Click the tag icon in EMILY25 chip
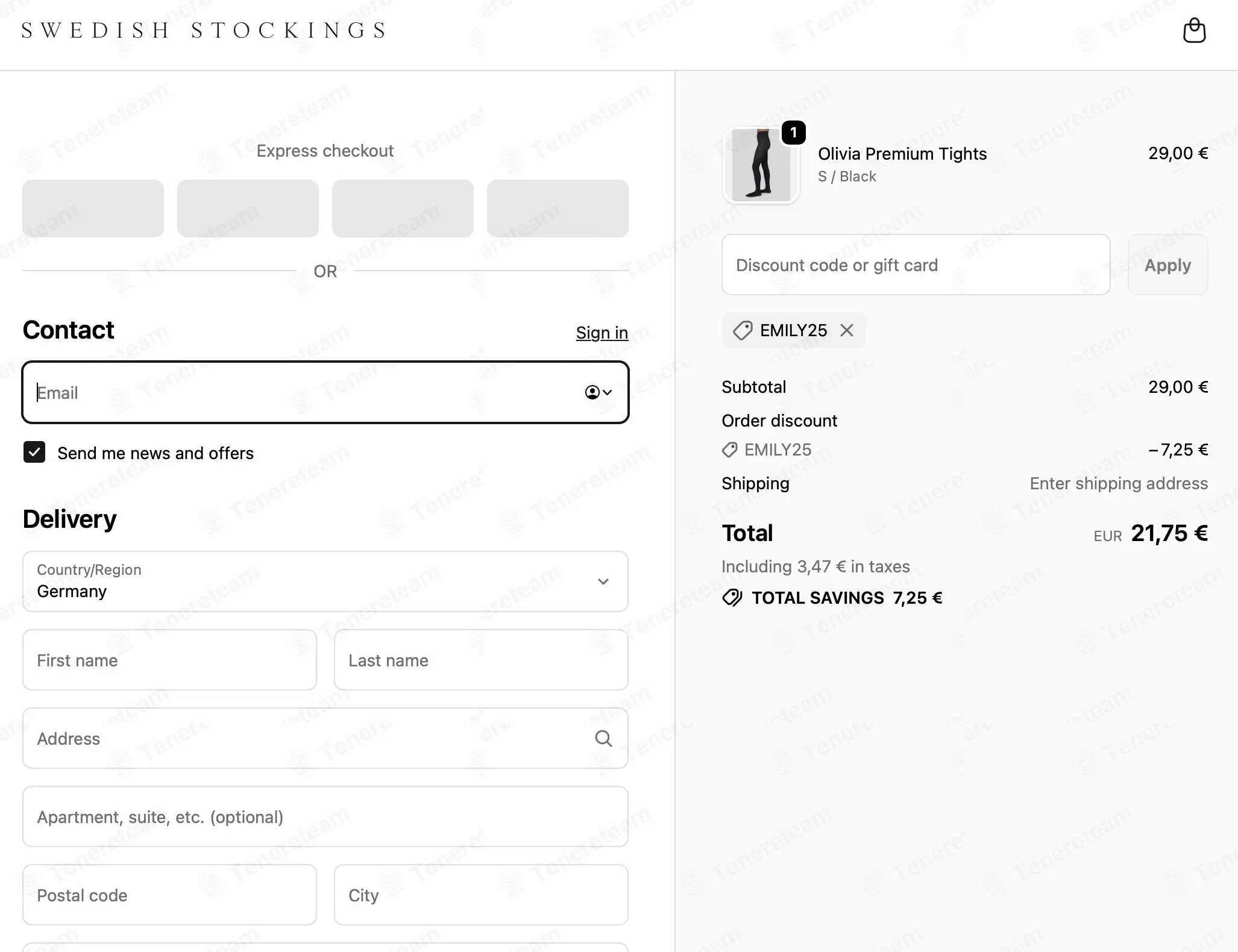This screenshot has width=1238, height=952. click(x=743, y=330)
